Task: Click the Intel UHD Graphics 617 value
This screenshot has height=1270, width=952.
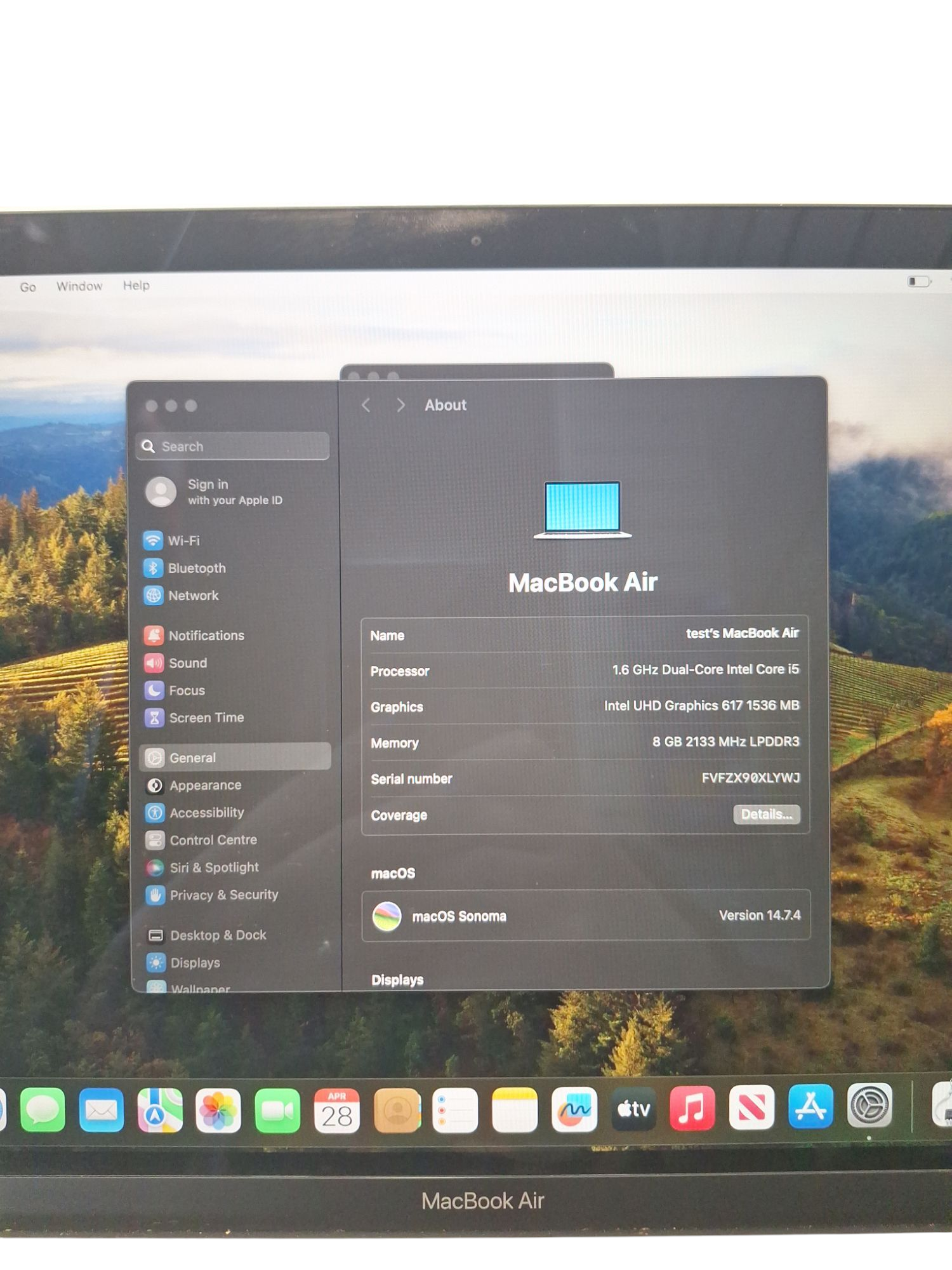Action: [702, 705]
